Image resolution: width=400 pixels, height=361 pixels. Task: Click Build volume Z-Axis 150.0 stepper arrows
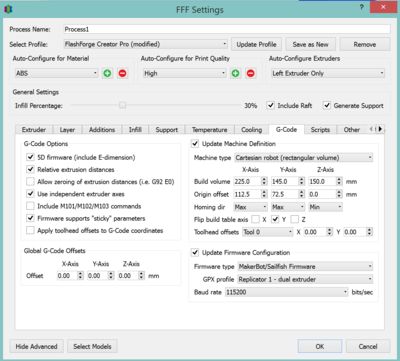point(339,181)
